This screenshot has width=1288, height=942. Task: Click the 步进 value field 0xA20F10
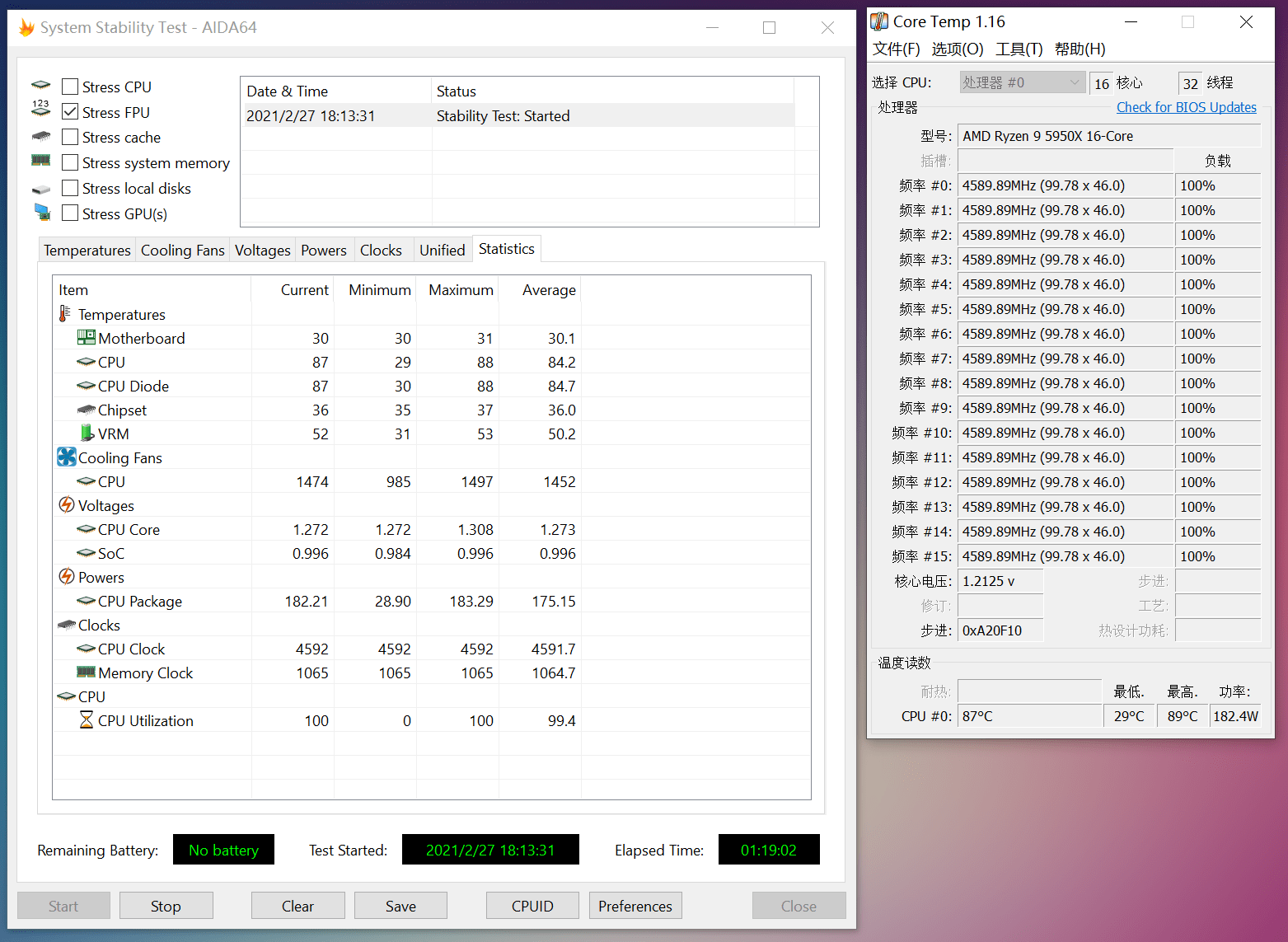pos(1001,630)
